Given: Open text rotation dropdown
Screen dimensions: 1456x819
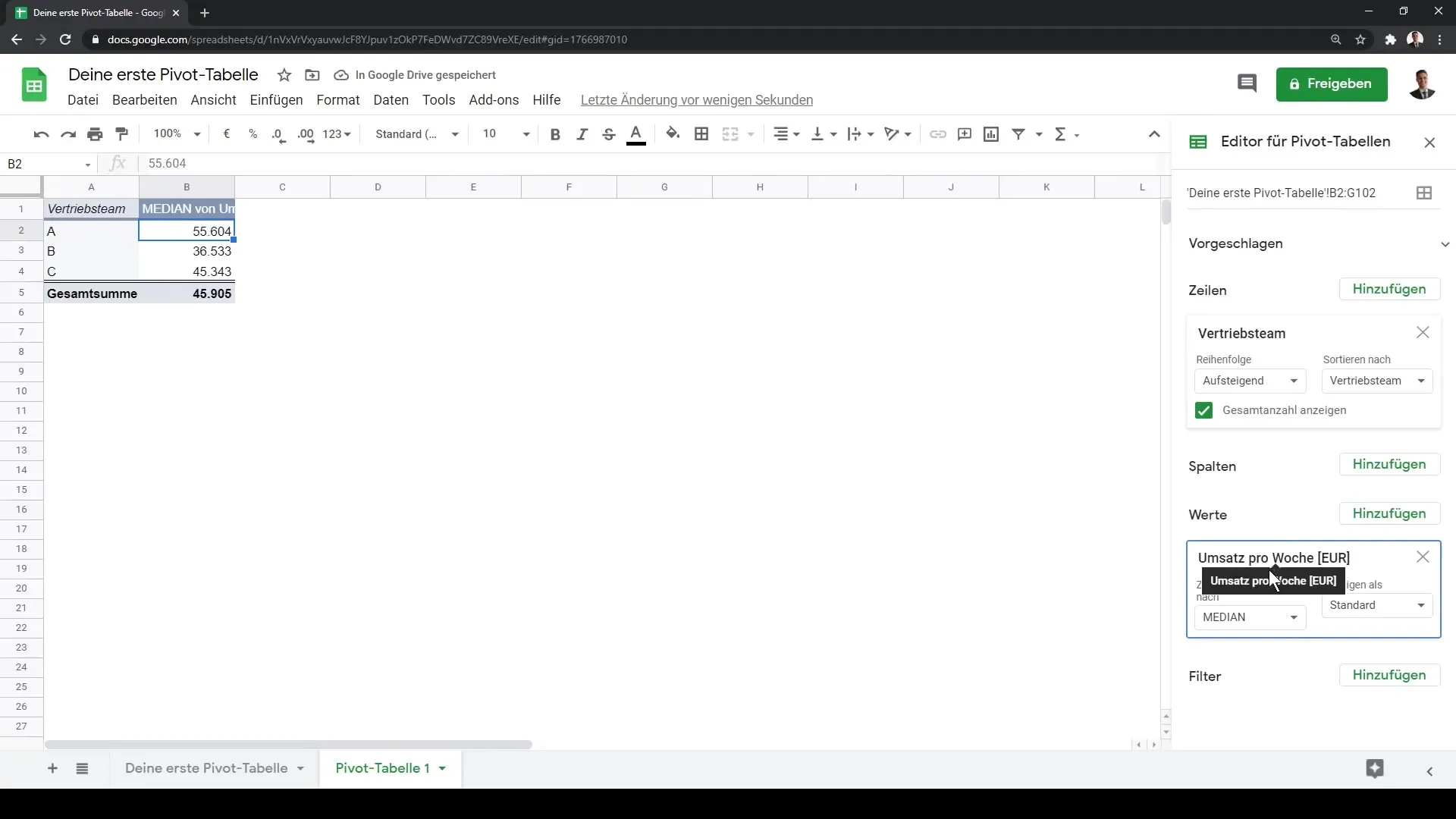Looking at the screenshot, I should [x=898, y=134].
